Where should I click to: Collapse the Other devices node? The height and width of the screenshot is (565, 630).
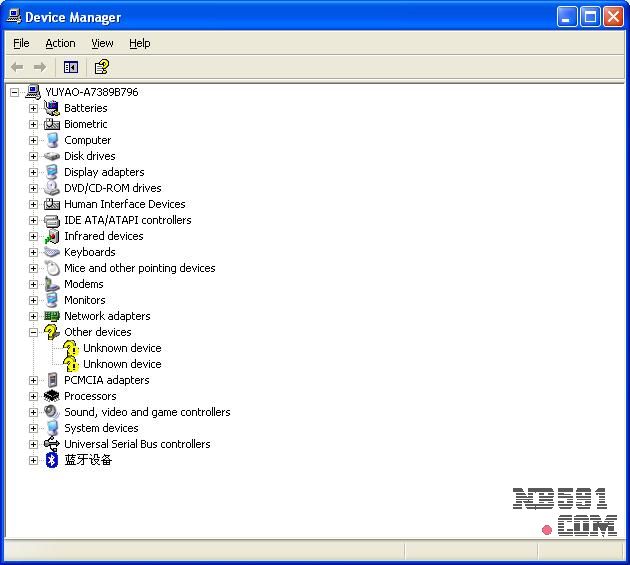pos(33,332)
